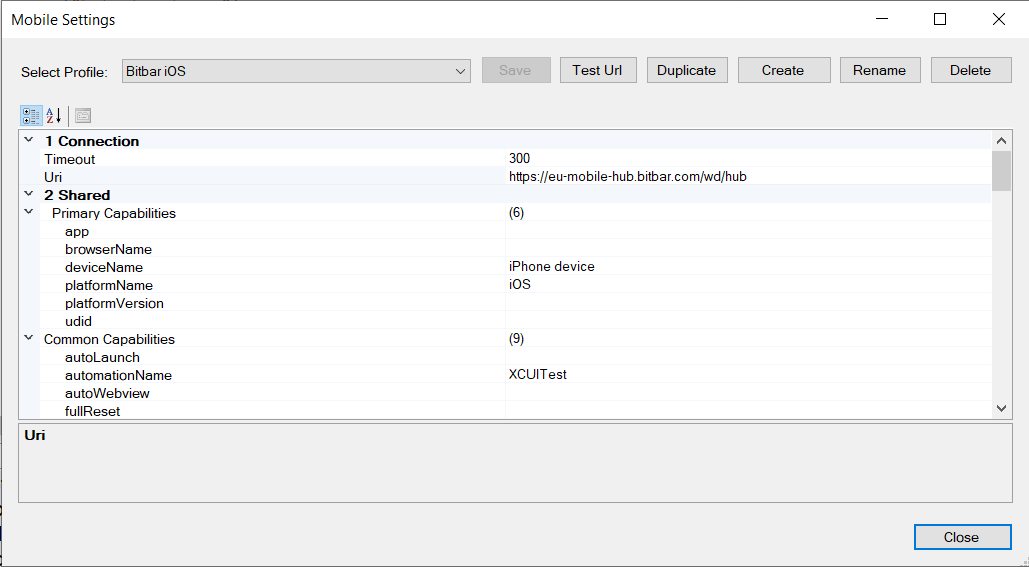Click the Categorized view icon
The image size is (1029, 567).
click(x=31, y=115)
